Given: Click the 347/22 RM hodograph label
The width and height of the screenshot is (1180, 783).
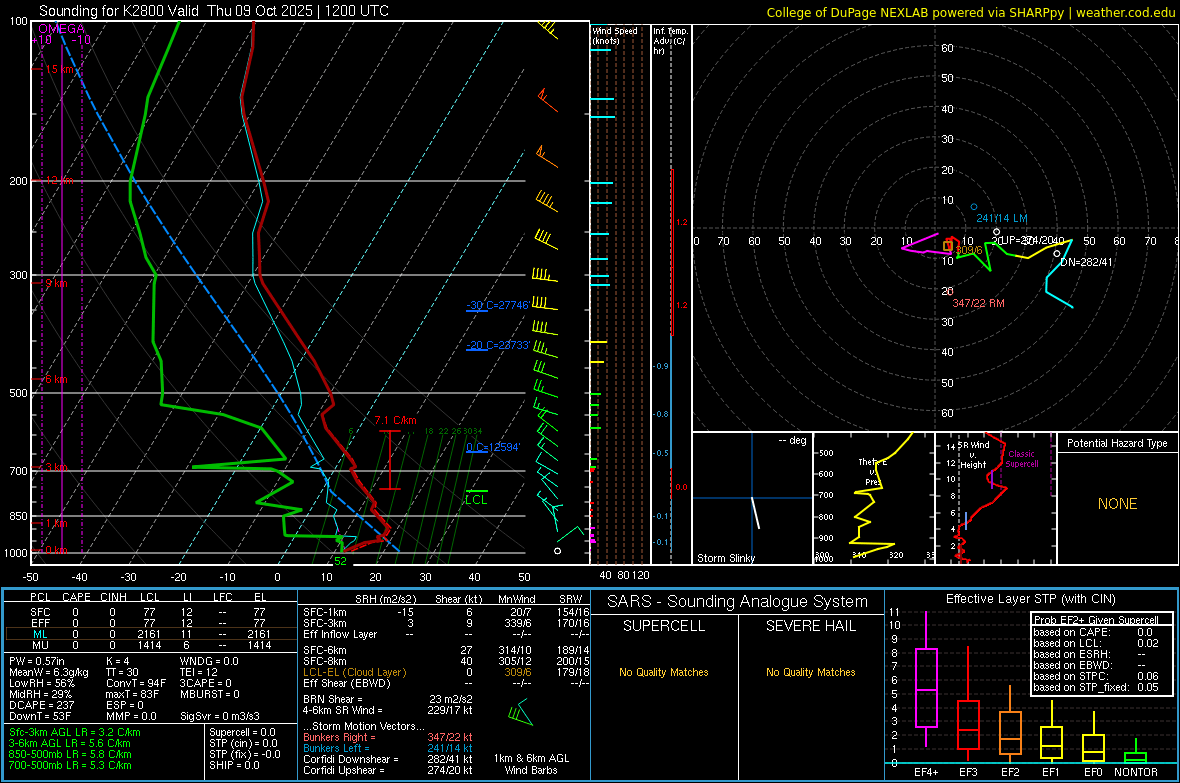Looking at the screenshot, I should pos(978,303).
